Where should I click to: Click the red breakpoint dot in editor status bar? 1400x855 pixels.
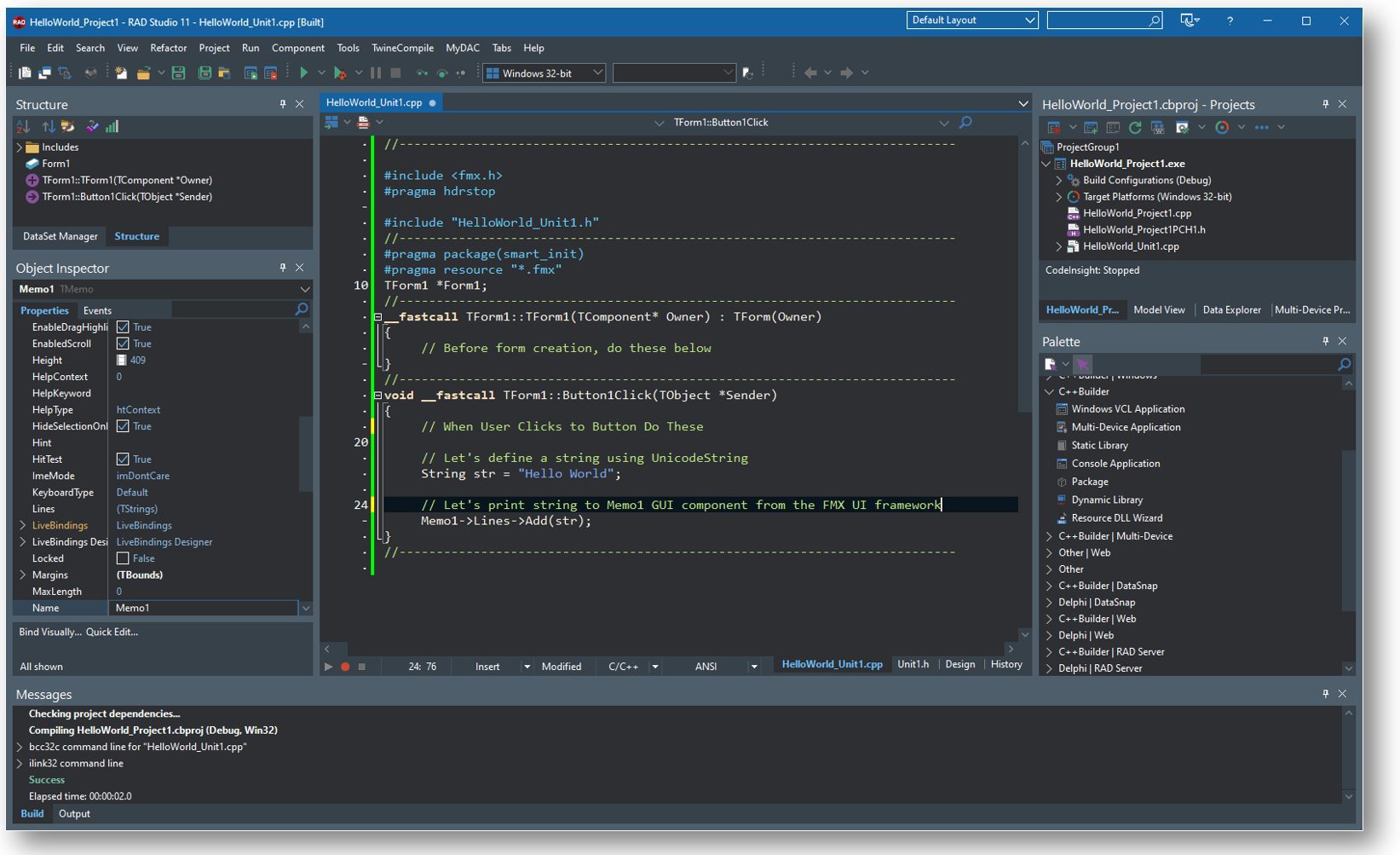pyautogui.click(x=345, y=667)
